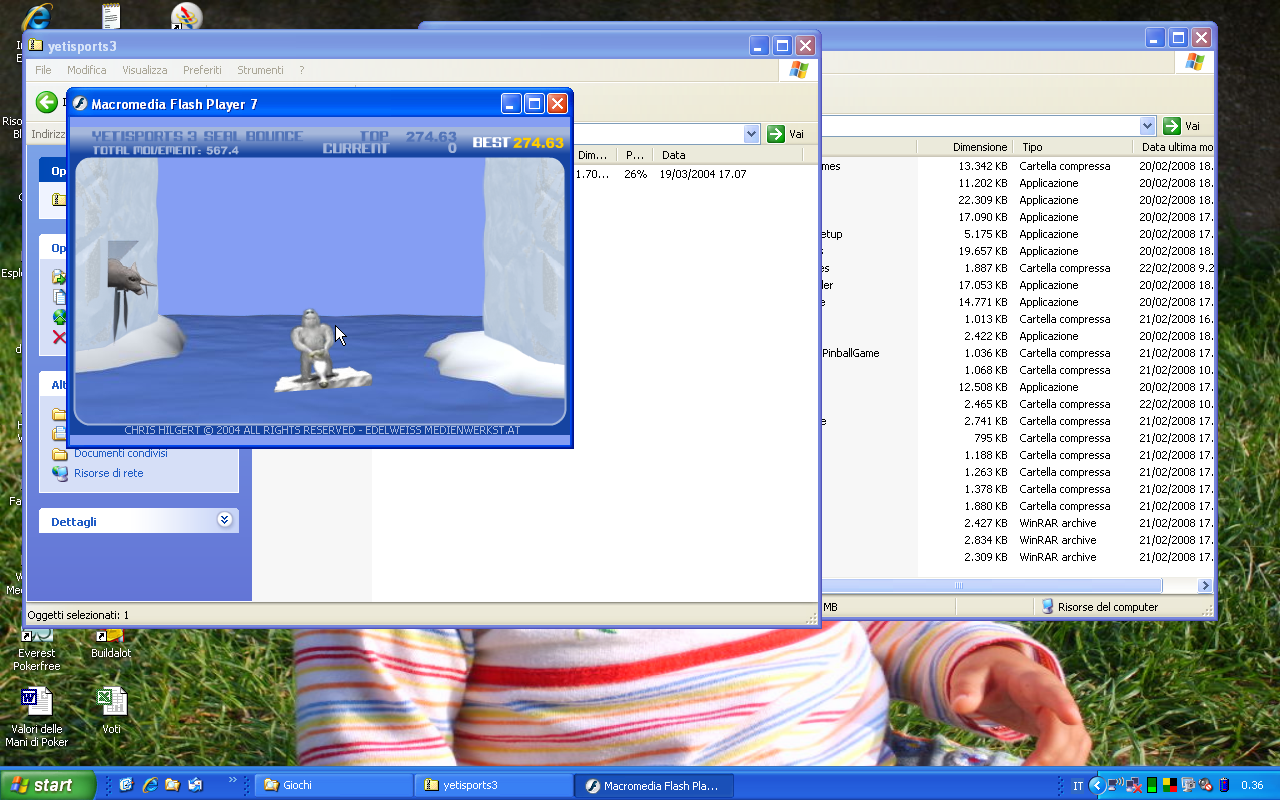Open Voti Excel file on desktop
This screenshot has width=1280, height=800.
(111, 711)
